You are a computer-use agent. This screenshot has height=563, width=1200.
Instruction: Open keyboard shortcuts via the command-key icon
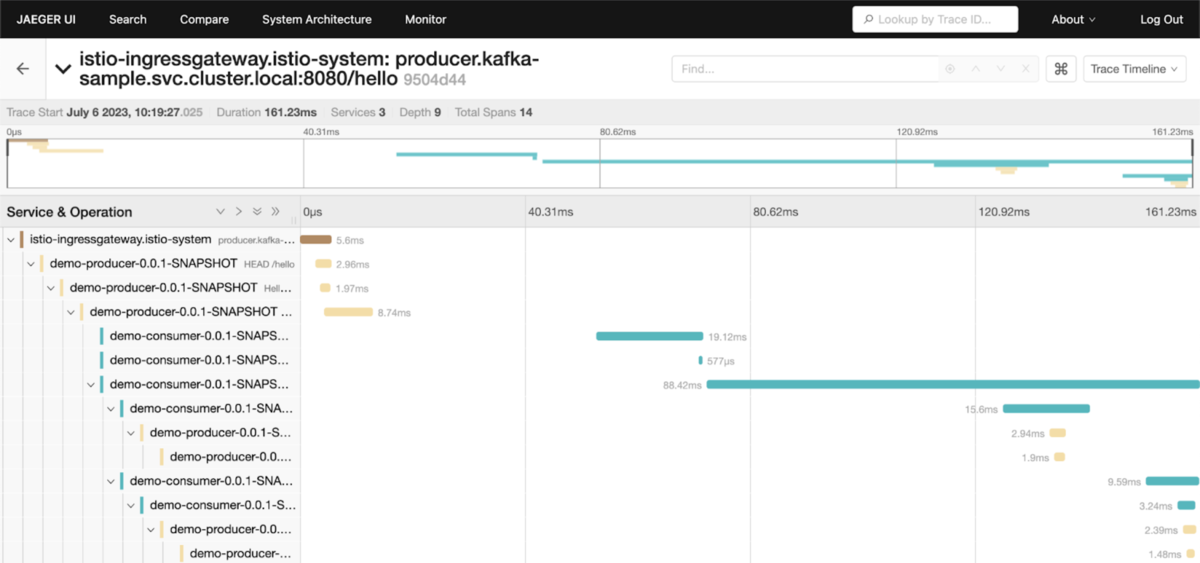tap(1061, 69)
